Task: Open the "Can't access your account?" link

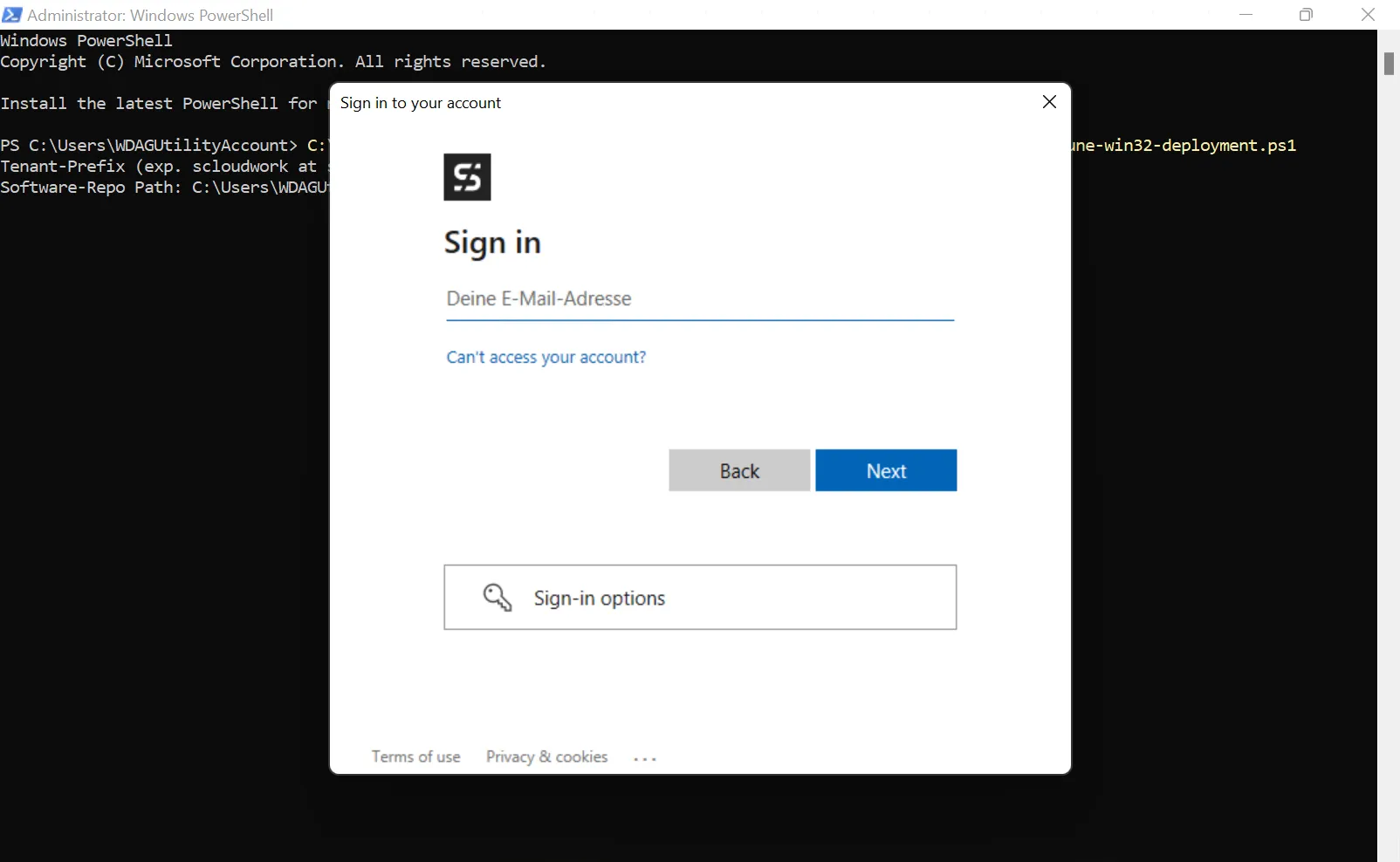Action: click(x=546, y=357)
